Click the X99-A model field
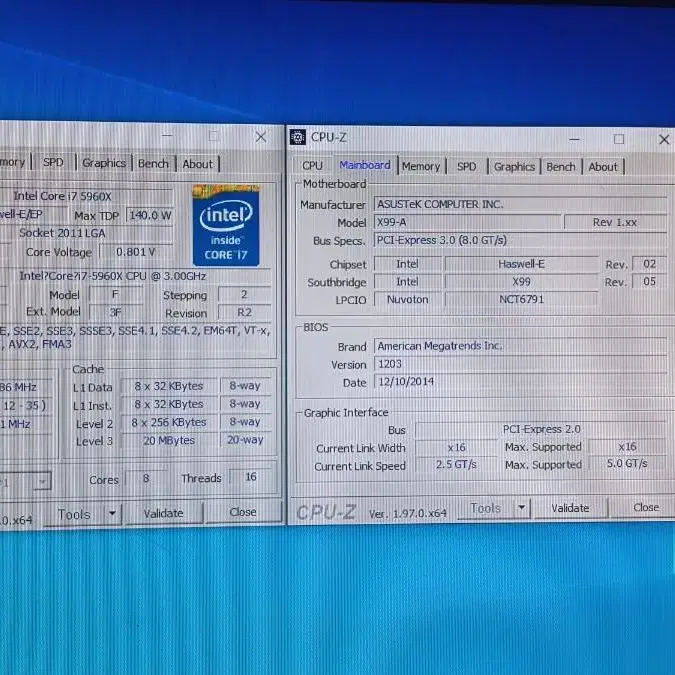Screen dimensions: 675x675 (468, 222)
